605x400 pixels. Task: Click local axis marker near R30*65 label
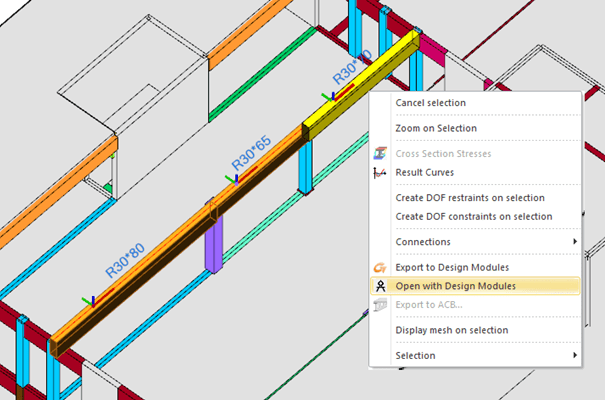[232, 180]
